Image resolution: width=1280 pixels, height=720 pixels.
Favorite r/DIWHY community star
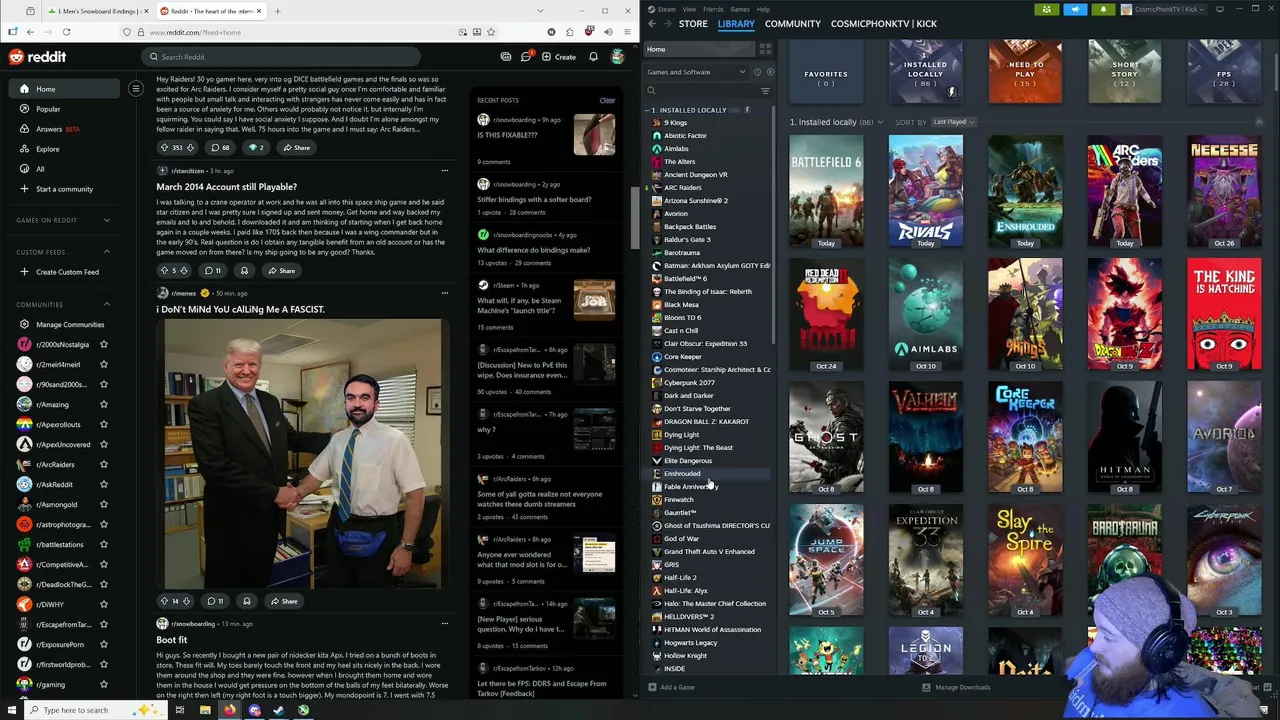pyautogui.click(x=103, y=604)
